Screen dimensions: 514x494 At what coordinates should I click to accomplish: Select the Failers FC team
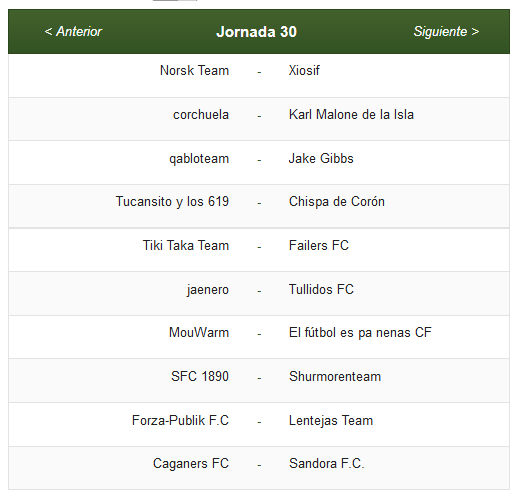(319, 246)
